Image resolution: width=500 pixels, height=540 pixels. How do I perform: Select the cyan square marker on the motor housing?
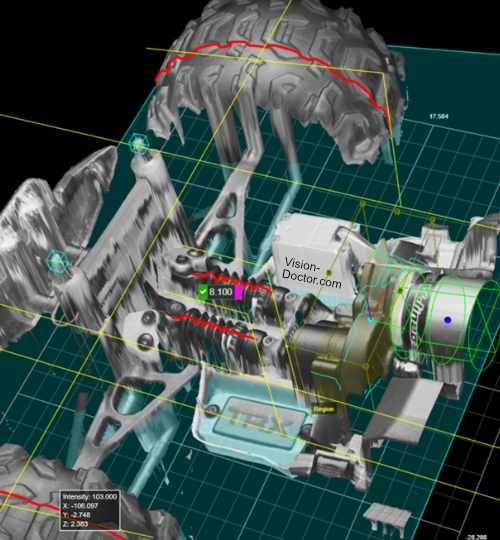coord(371,320)
